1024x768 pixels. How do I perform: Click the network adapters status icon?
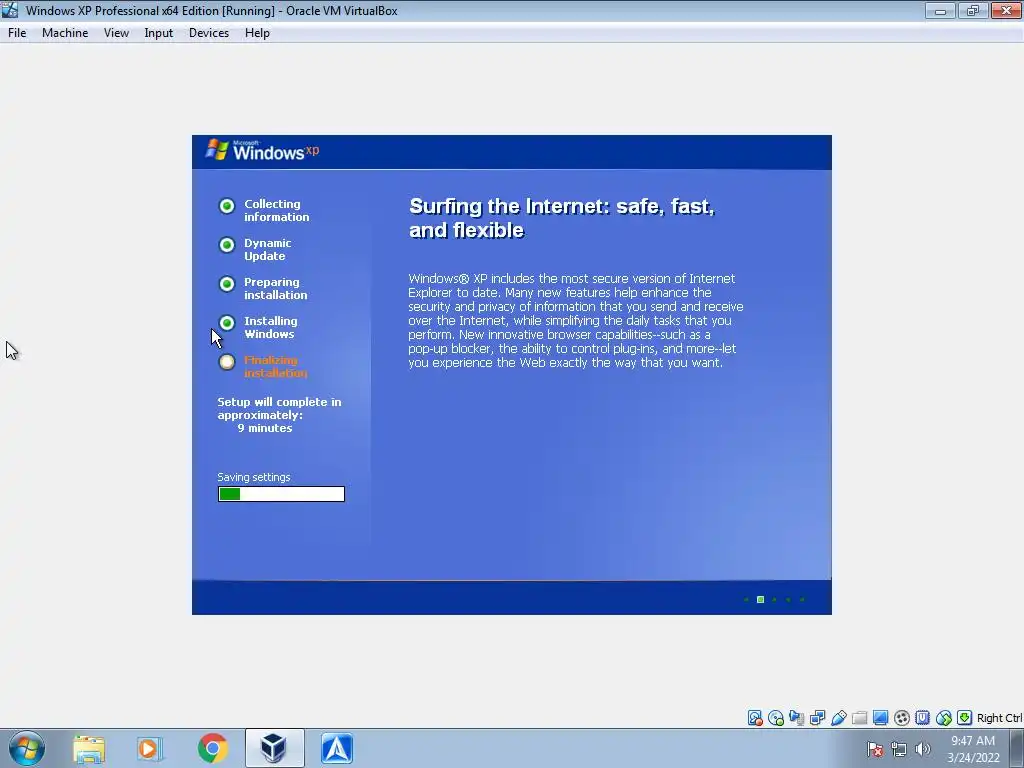(818, 718)
